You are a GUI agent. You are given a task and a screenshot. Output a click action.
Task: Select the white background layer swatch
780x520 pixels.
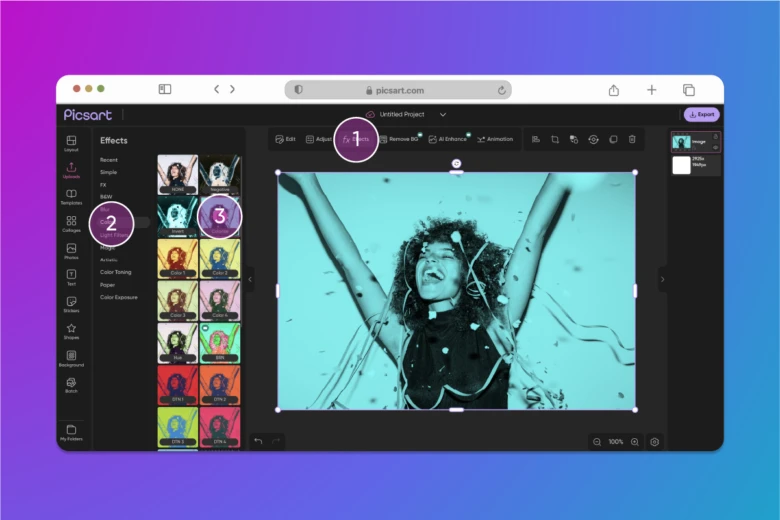coord(682,165)
